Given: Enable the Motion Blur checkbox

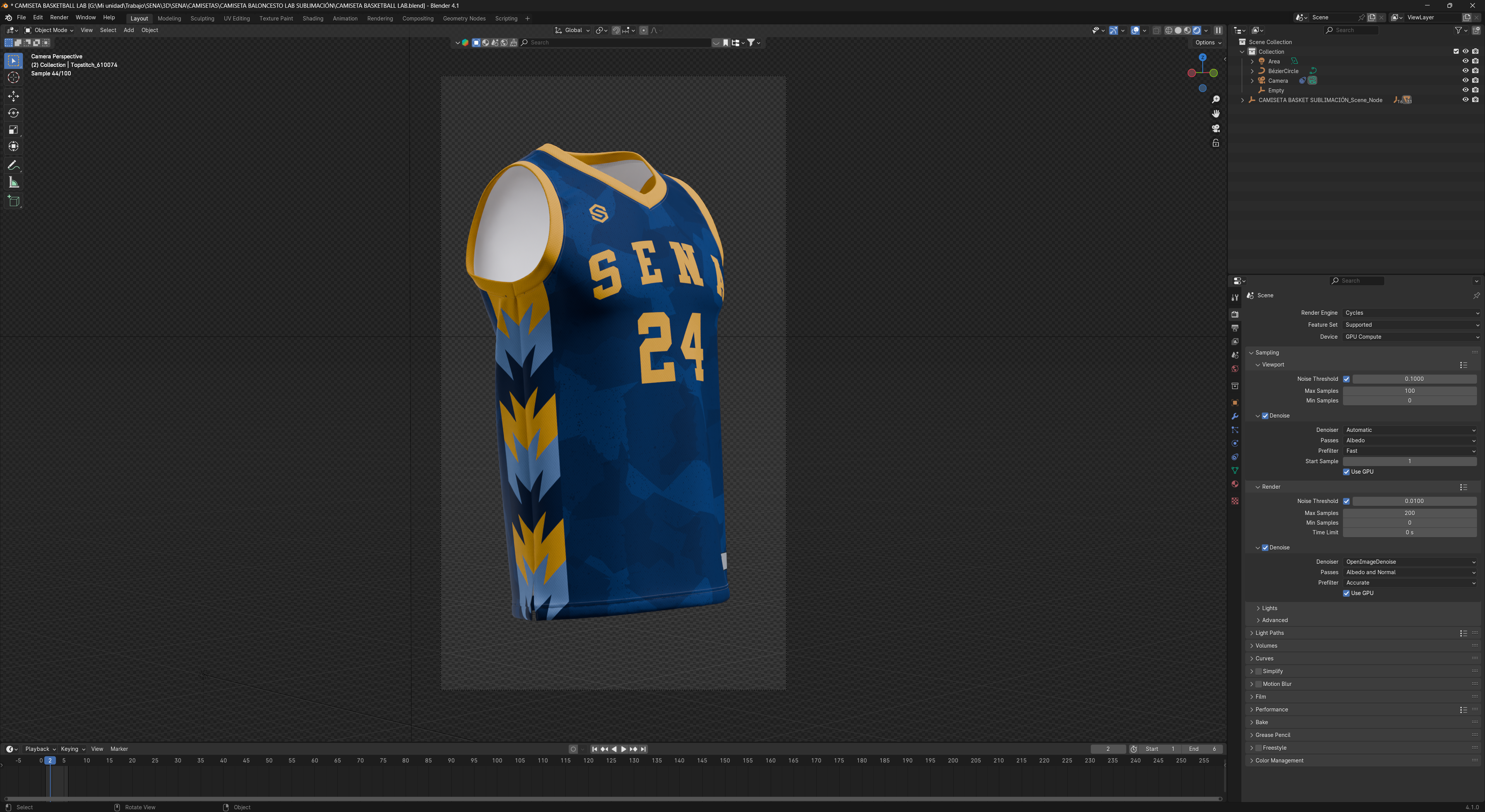Looking at the screenshot, I should pyautogui.click(x=1258, y=684).
